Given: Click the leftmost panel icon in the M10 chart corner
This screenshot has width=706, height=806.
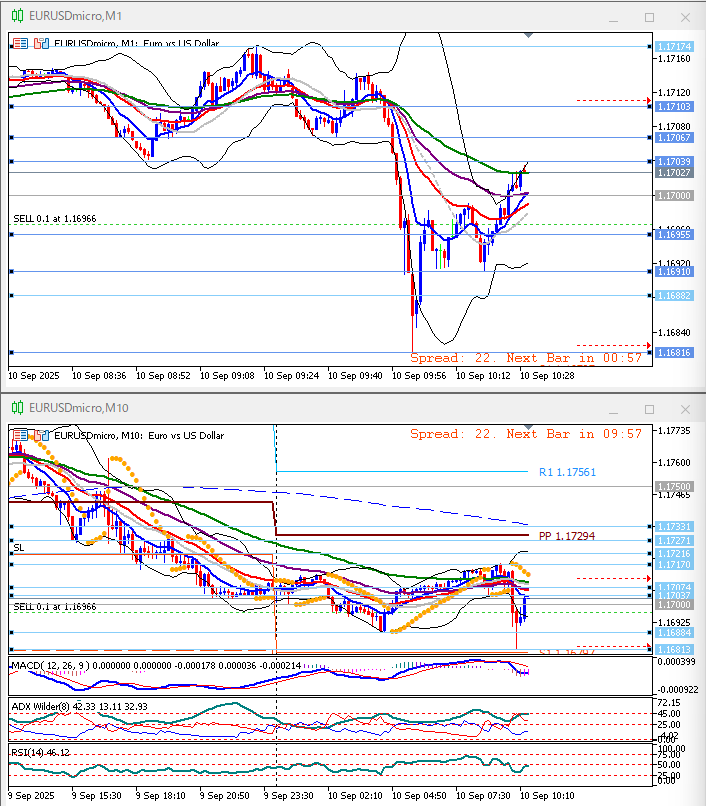Looking at the screenshot, I should (x=20, y=435).
